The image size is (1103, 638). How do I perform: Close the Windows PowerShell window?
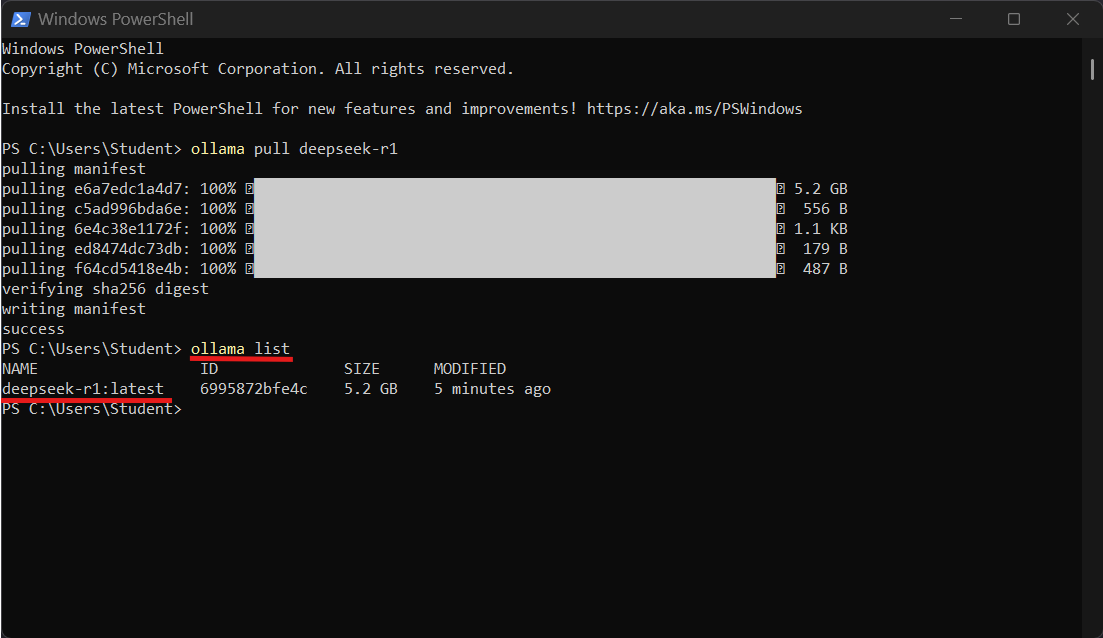click(1072, 19)
